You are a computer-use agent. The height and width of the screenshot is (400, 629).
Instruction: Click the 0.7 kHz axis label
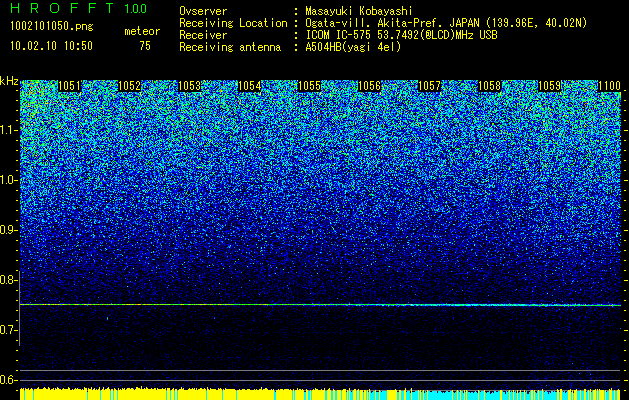pos(8,330)
